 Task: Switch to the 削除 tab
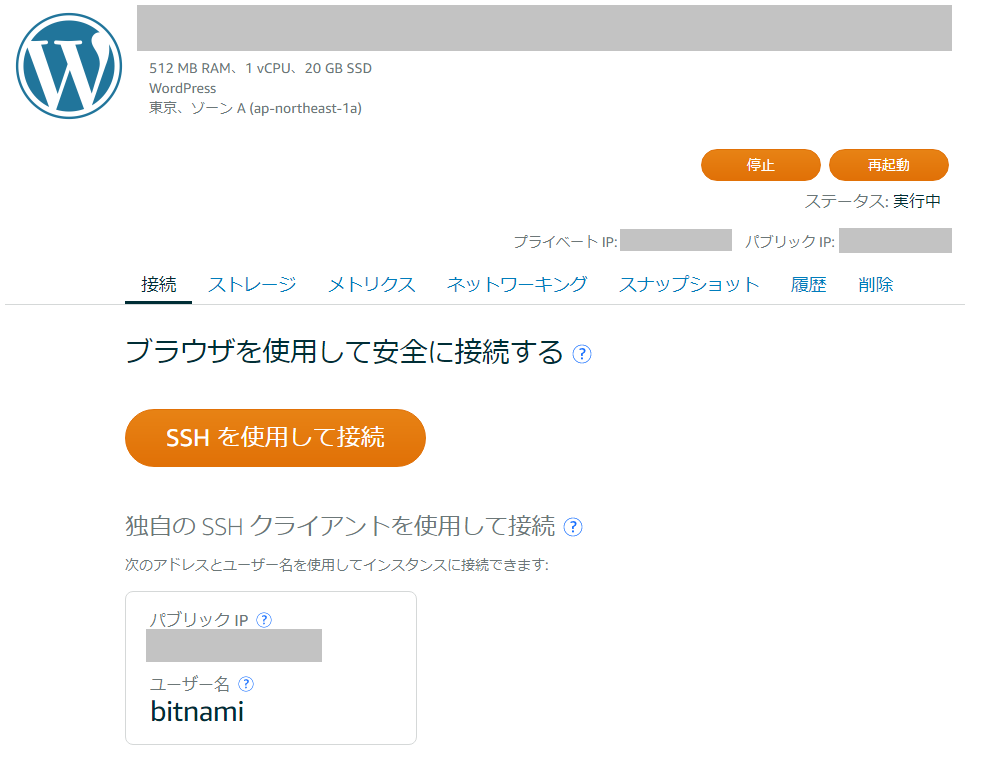(875, 285)
